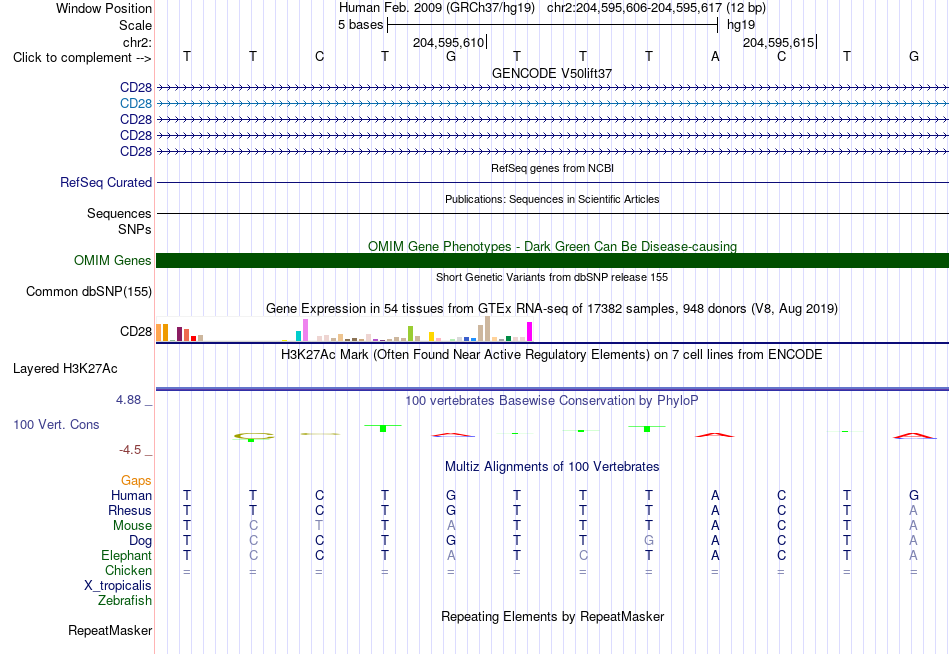Click the X_tropicalis species label

[118, 586]
